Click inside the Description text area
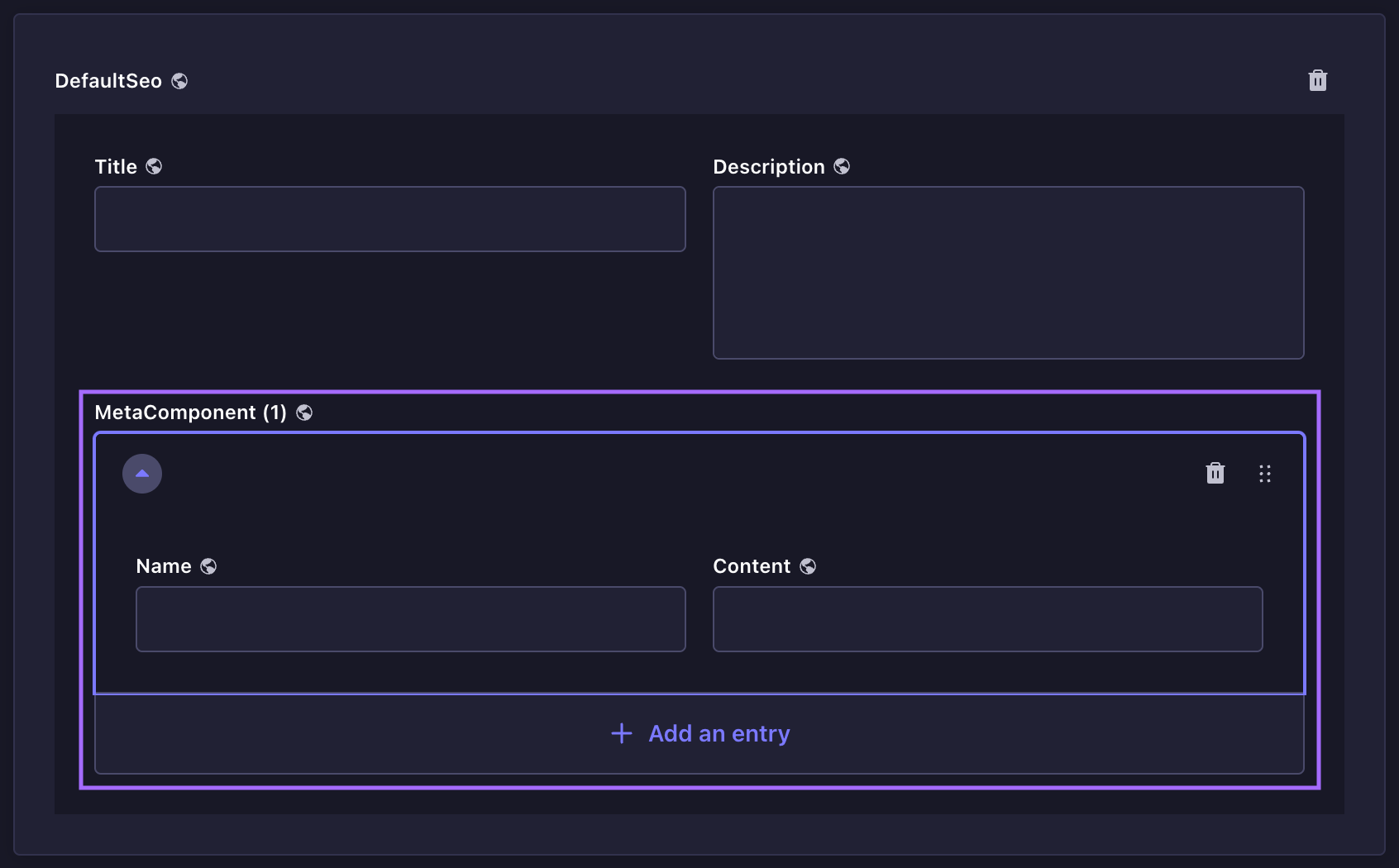This screenshot has height=868, width=1399. tap(1008, 273)
